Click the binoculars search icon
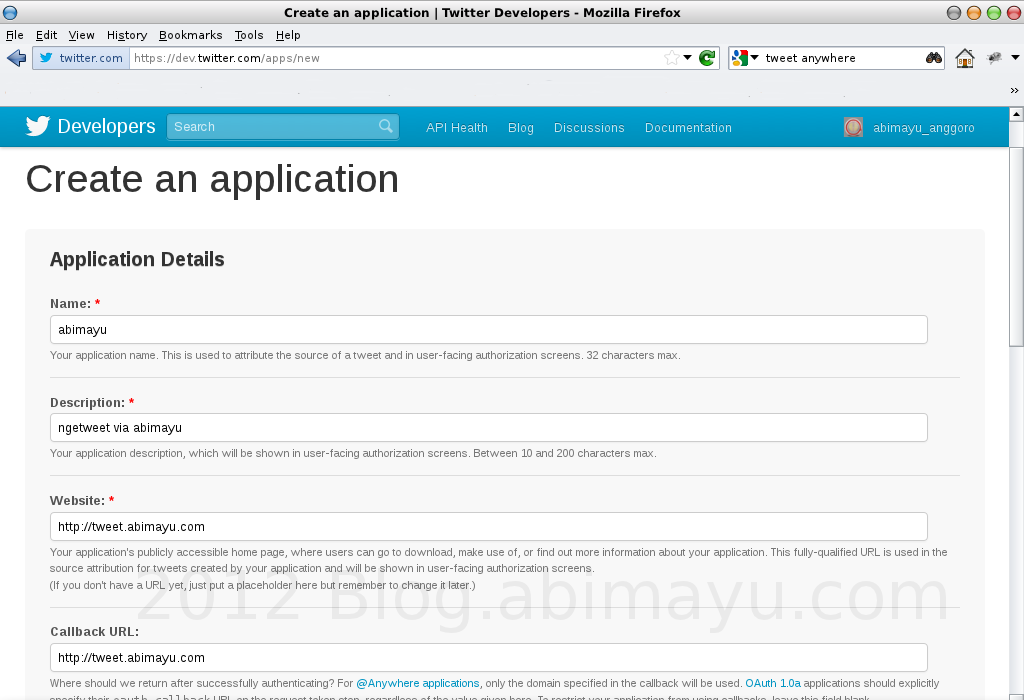1024x700 pixels. coord(932,58)
